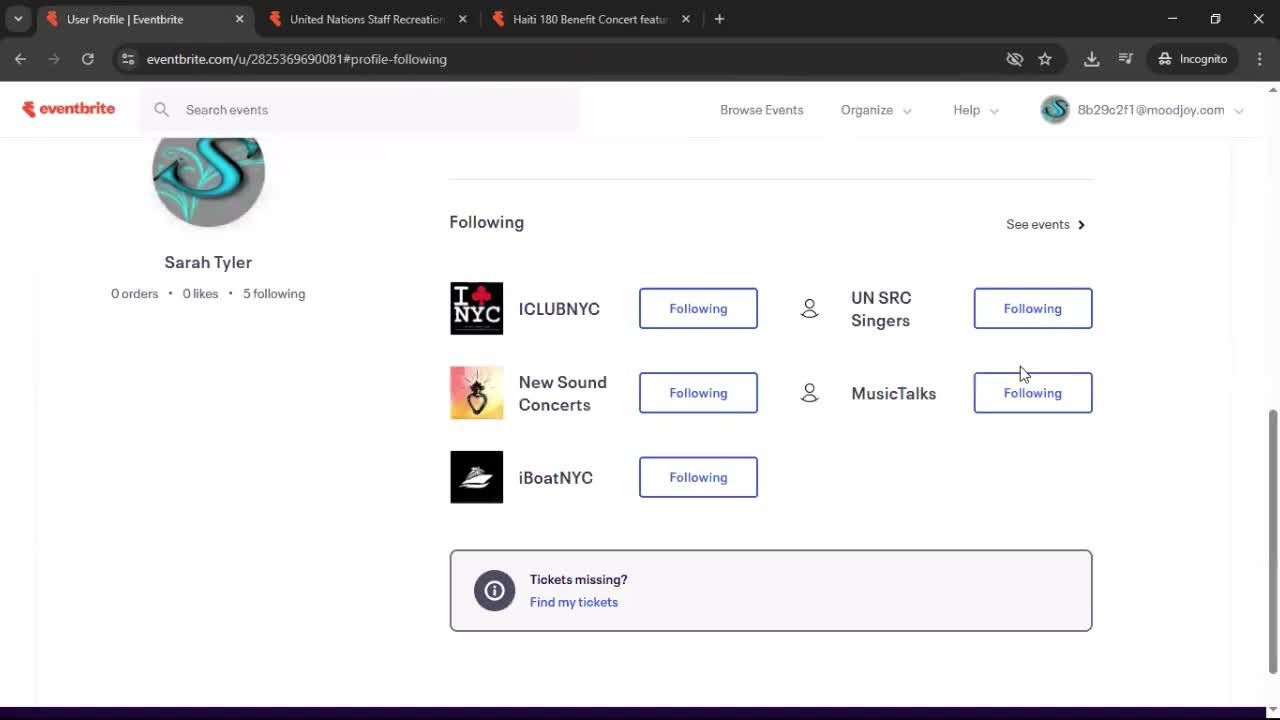
Task: Close the Haiti 180 Benefit Concert tab
Action: [686, 19]
